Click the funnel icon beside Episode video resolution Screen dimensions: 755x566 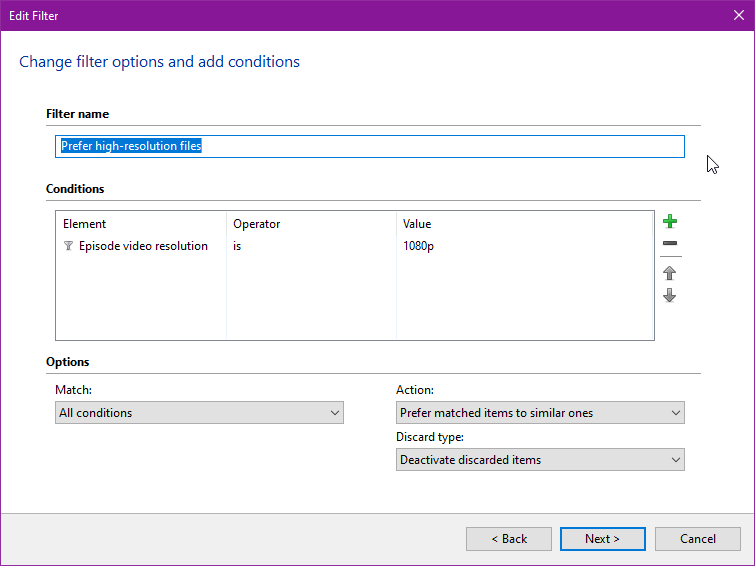tap(68, 246)
